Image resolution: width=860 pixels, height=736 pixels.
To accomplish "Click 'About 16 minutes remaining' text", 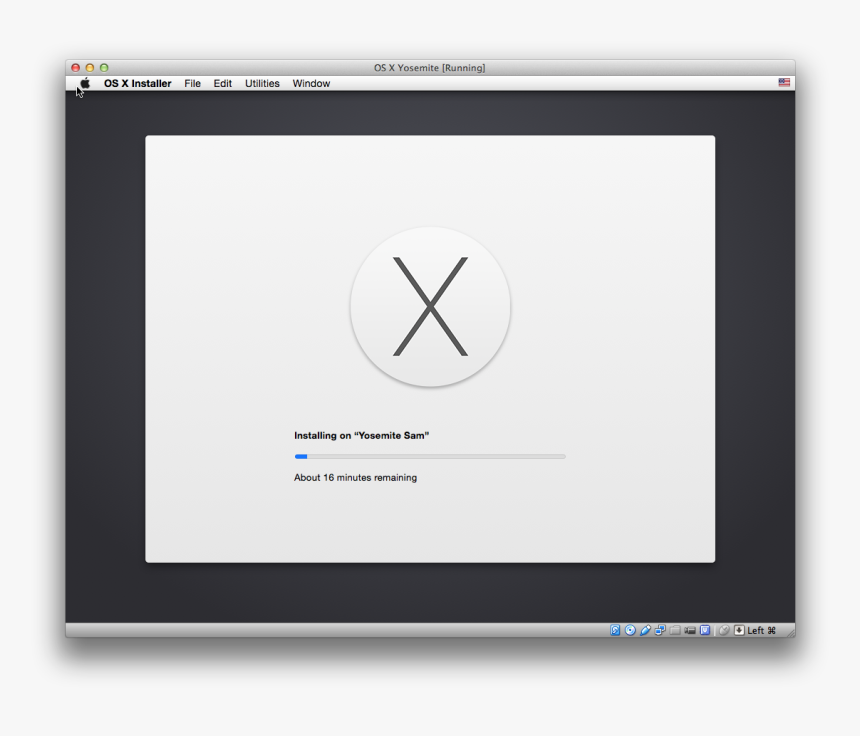I will (x=355, y=478).
